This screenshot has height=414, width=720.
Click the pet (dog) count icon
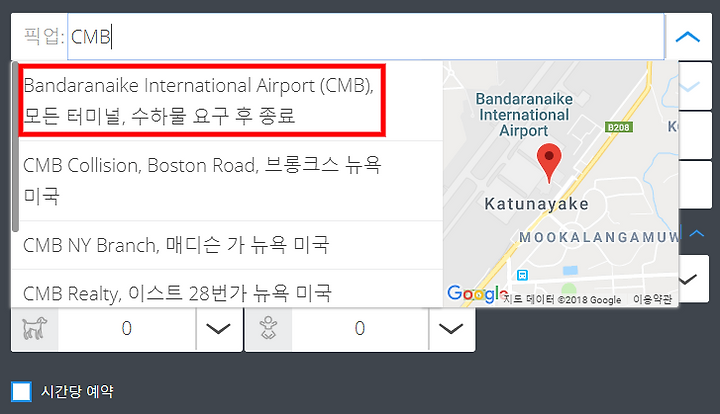pos(35,328)
